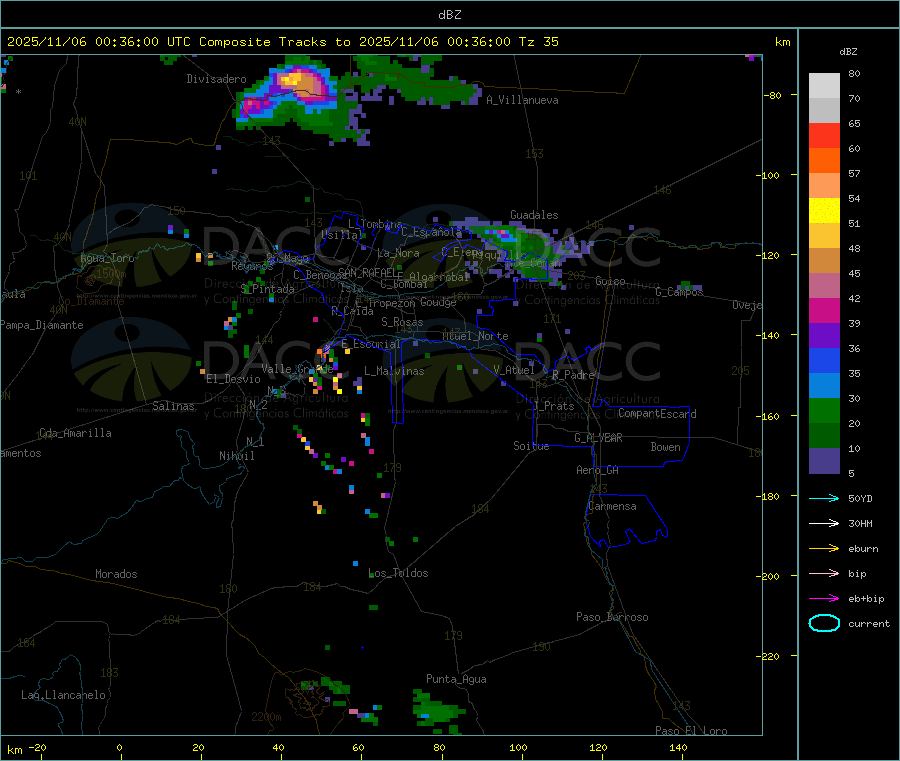Click the 'Cda_Amarilla' map label

75,433
